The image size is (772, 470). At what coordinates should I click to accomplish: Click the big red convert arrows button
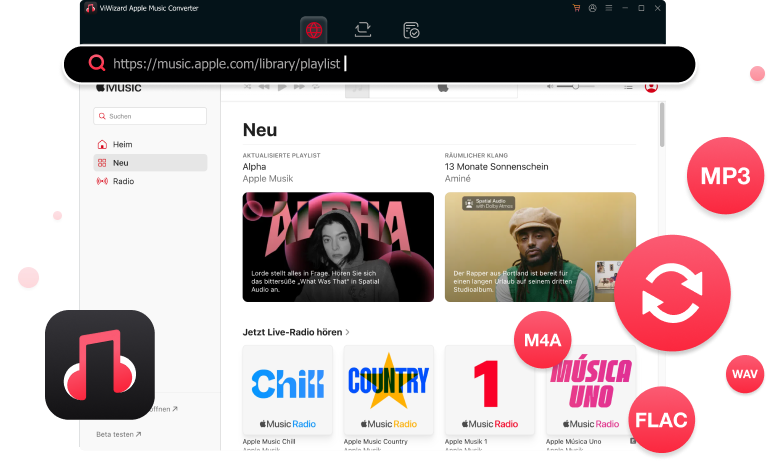pos(672,293)
